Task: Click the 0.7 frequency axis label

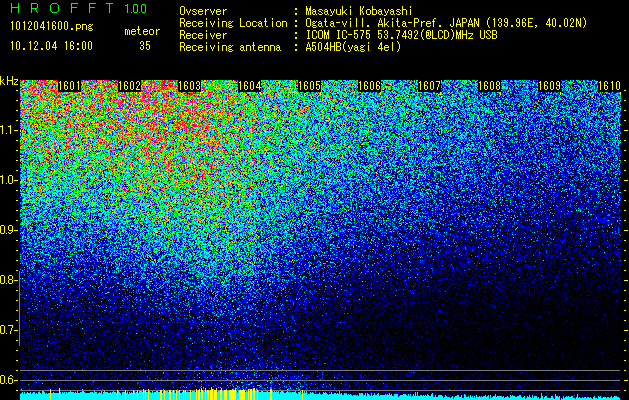Action: [8, 330]
